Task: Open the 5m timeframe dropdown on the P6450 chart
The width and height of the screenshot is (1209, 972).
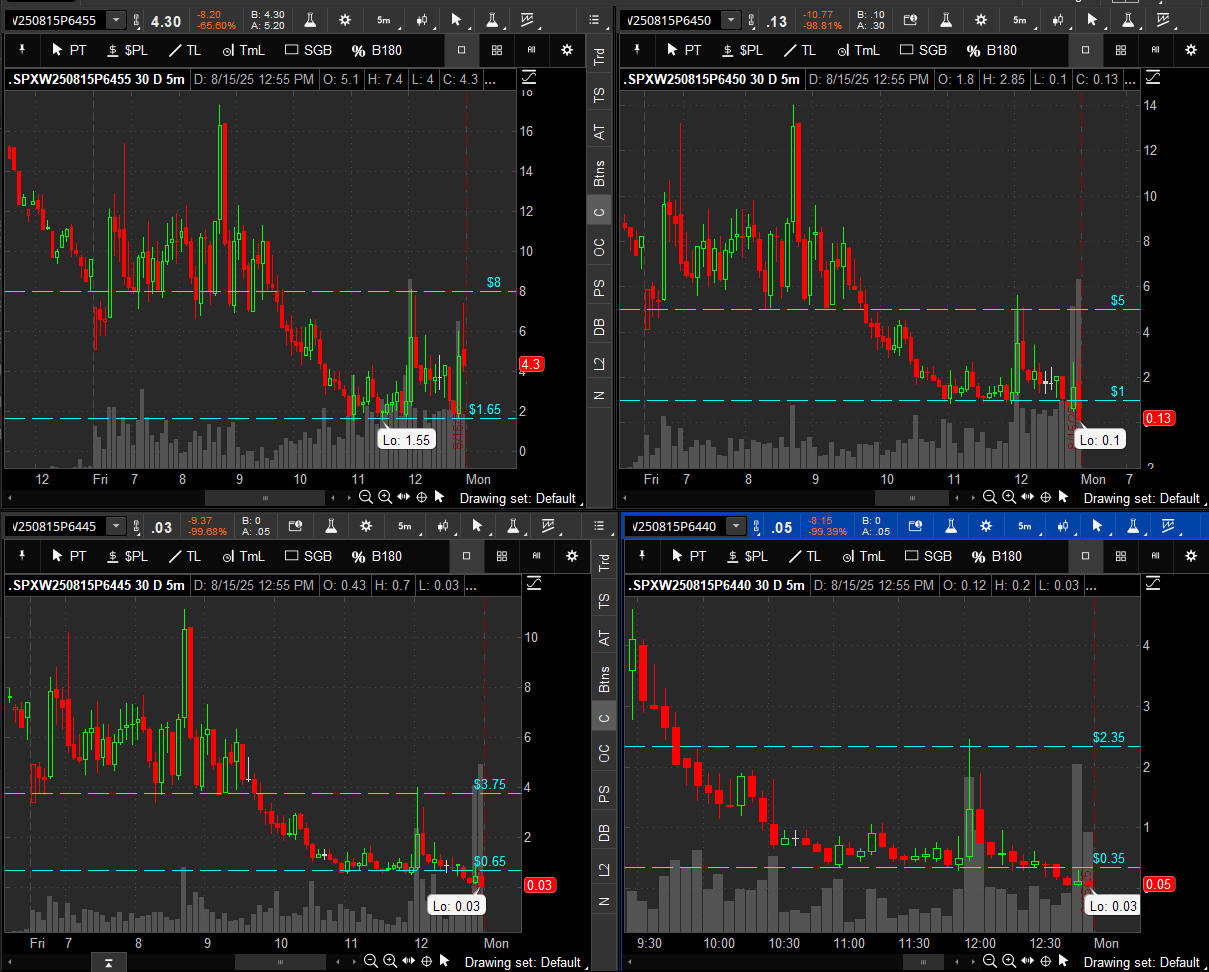Action: click(x=1020, y=20)
